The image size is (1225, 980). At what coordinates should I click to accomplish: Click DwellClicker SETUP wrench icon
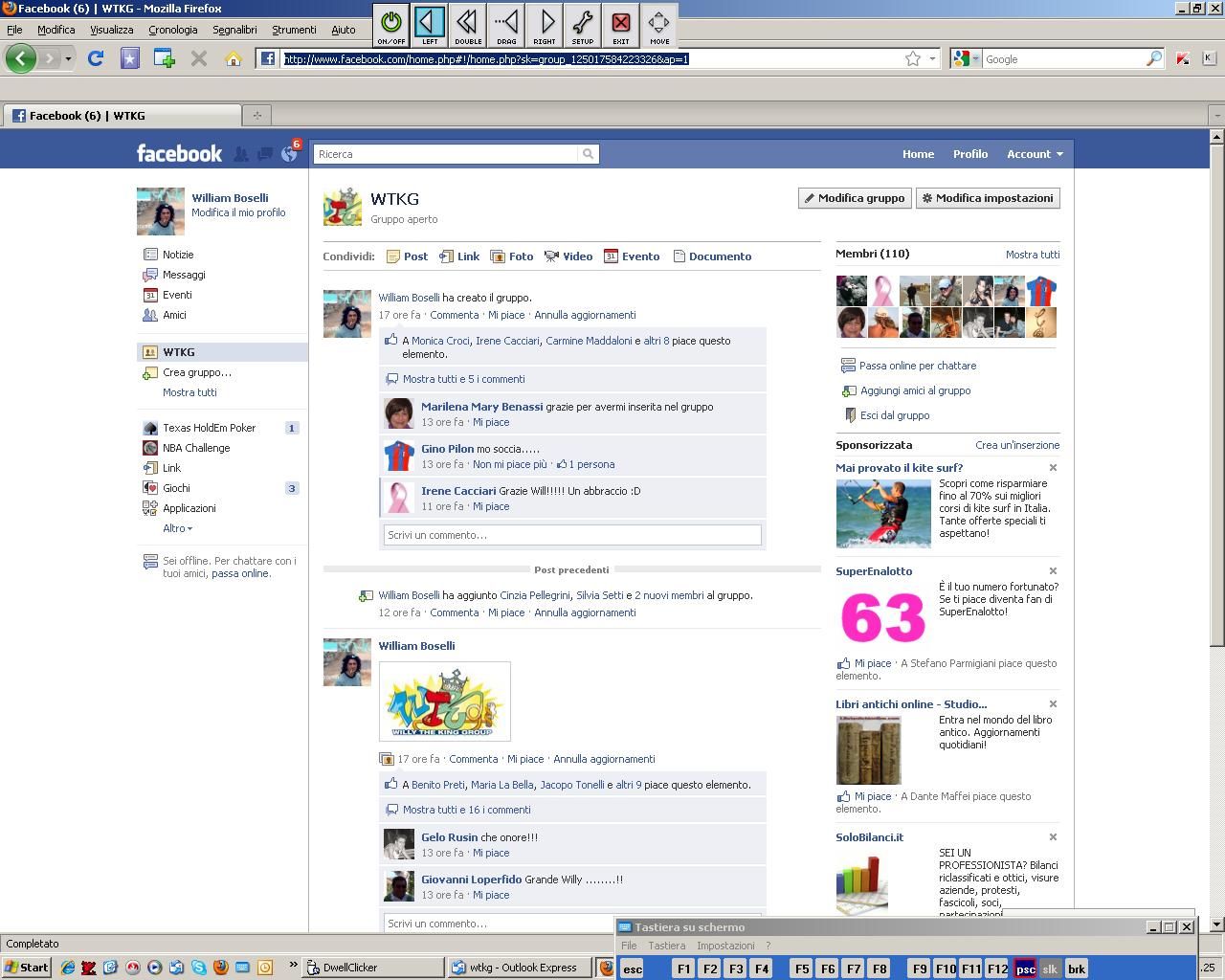[x=582, y=25]
